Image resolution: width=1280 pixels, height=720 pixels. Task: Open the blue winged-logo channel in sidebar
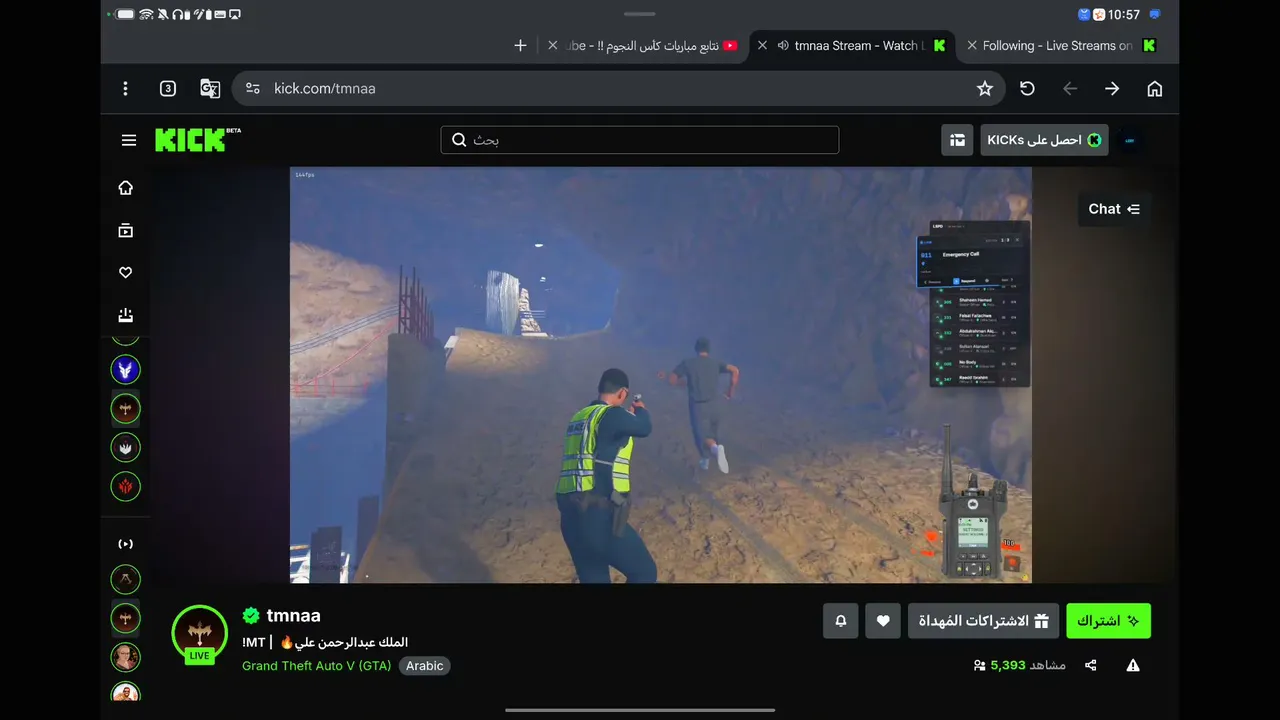click(126, 369)
